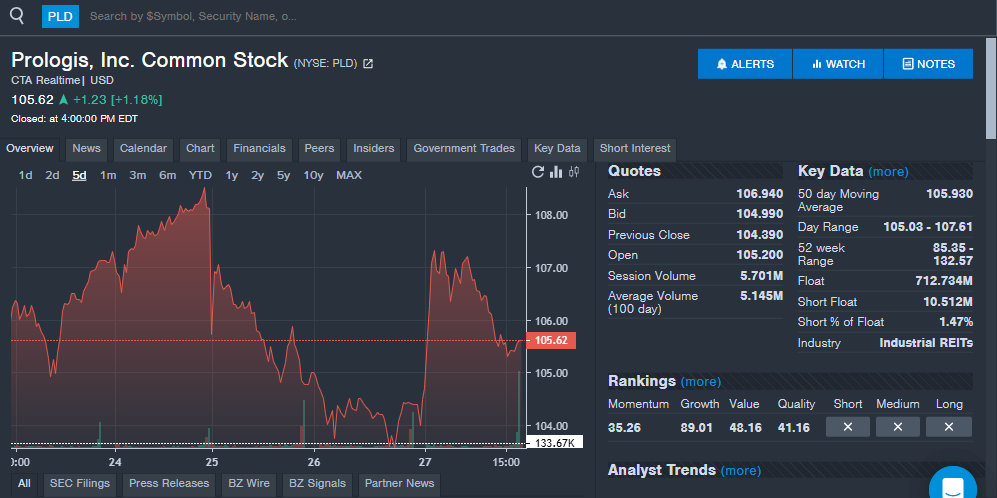Viewport: 997px width, 498px height.
Task: Open the Short Interest tab
Action: tap(635, 149)
